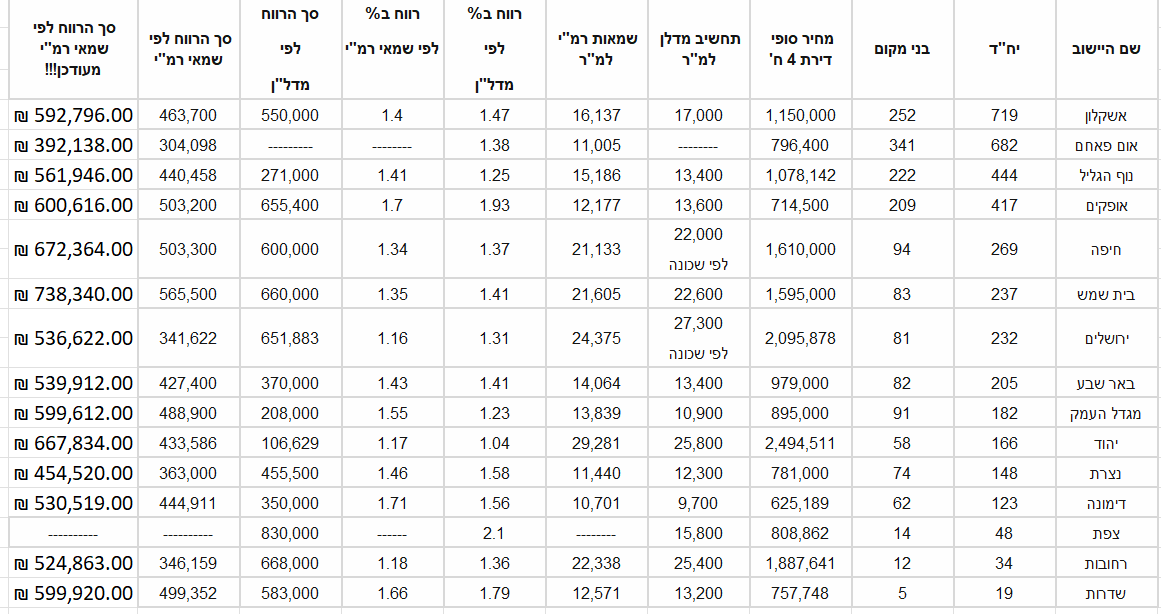Click the ₪ 592,796.00 updated profit cell
Screen dimensions: 1161x614
pos(73,115)
